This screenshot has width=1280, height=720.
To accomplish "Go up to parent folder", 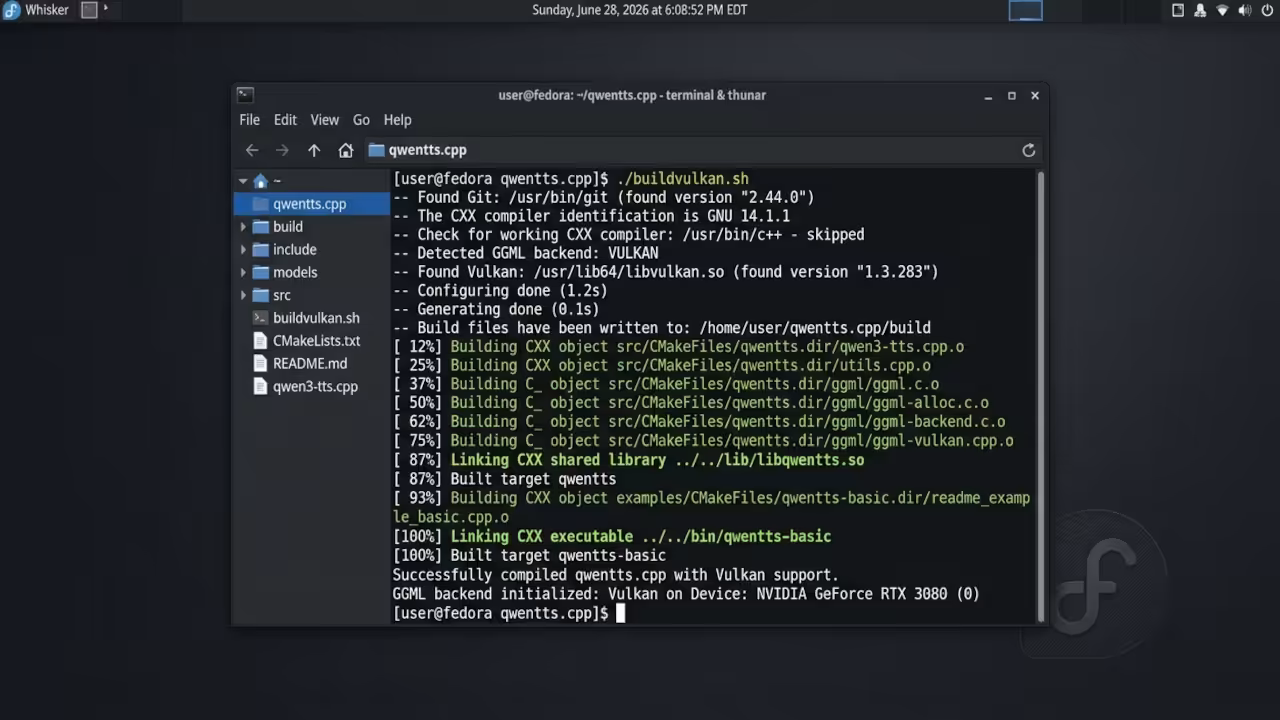I will tap(314, 150).
